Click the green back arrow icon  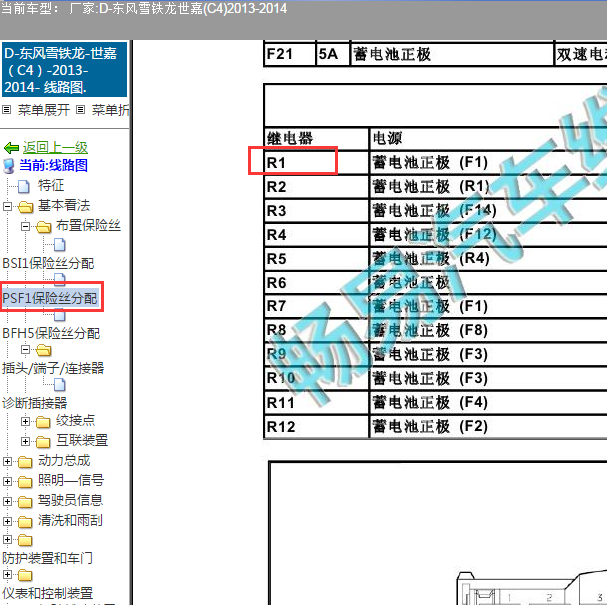11,147
